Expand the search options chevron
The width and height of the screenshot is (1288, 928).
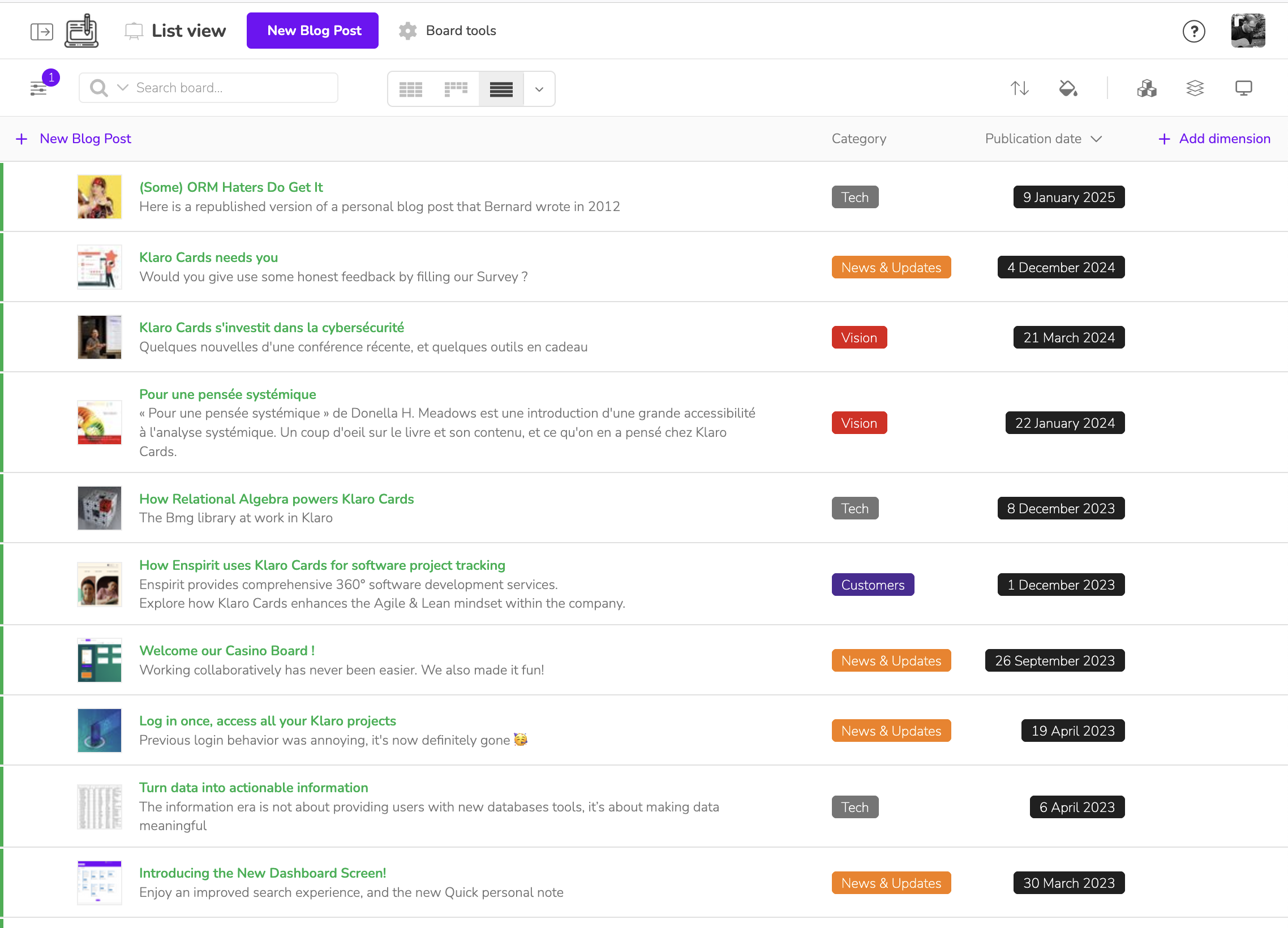point(123,88)
